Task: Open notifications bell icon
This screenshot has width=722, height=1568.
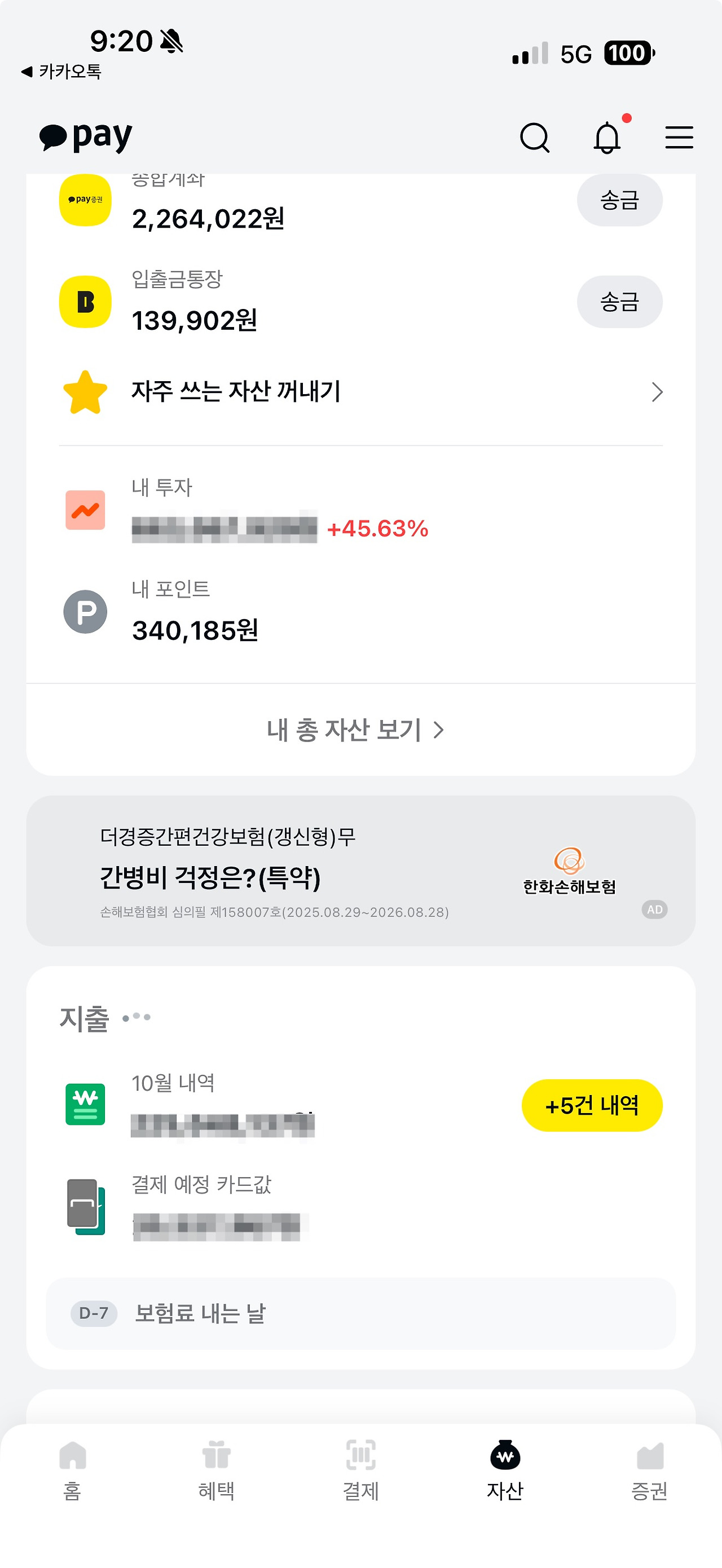Action: tap(607, 138)
